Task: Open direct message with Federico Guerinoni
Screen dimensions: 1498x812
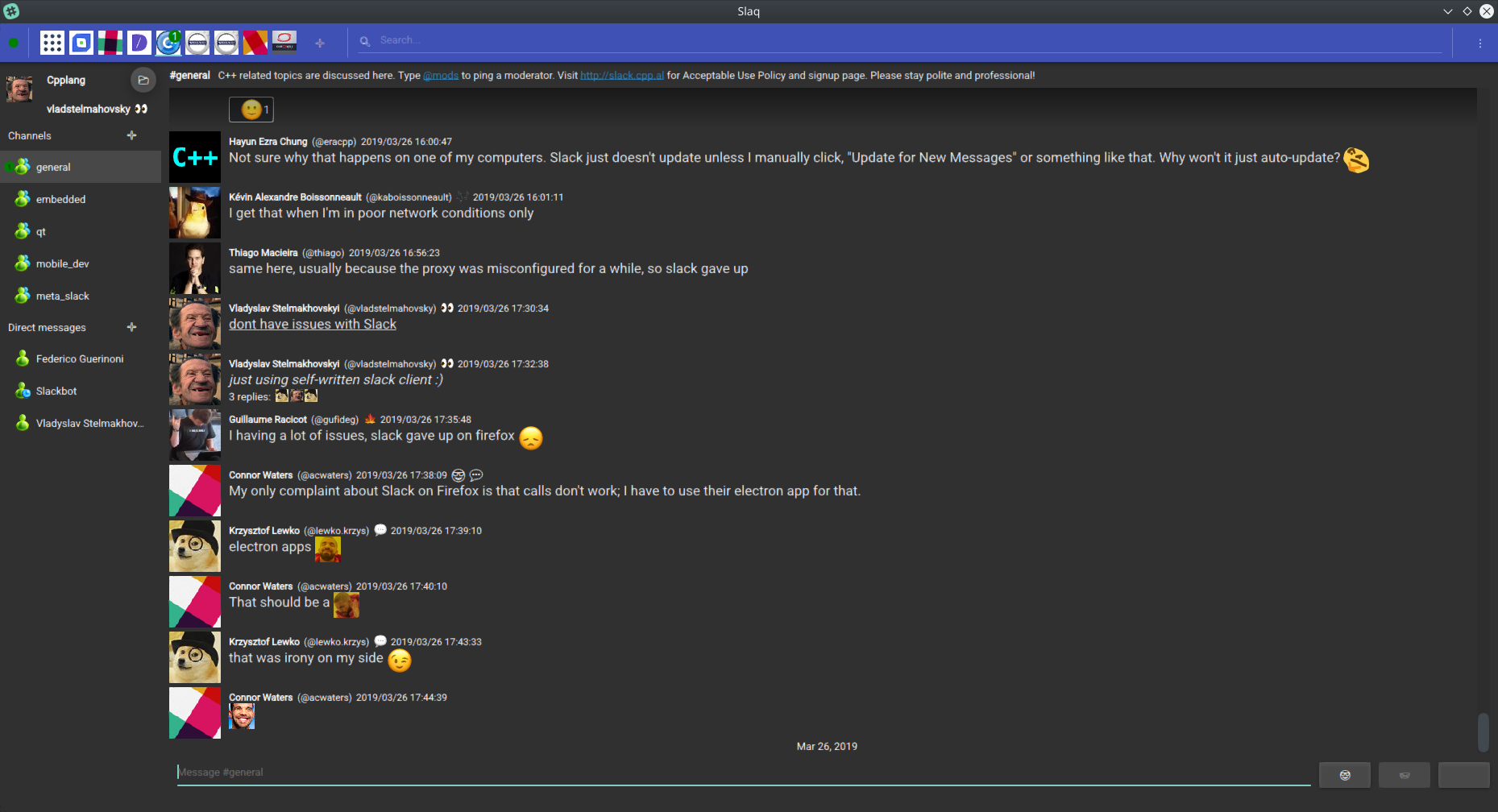Action: coord(81,358)
